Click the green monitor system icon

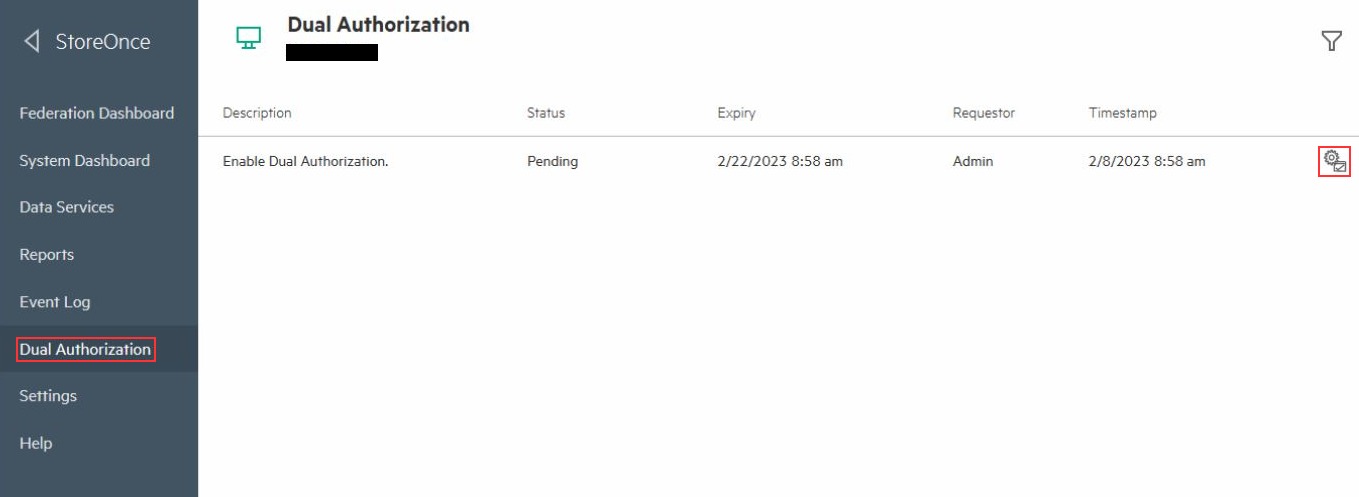click(x=248, y=38)
